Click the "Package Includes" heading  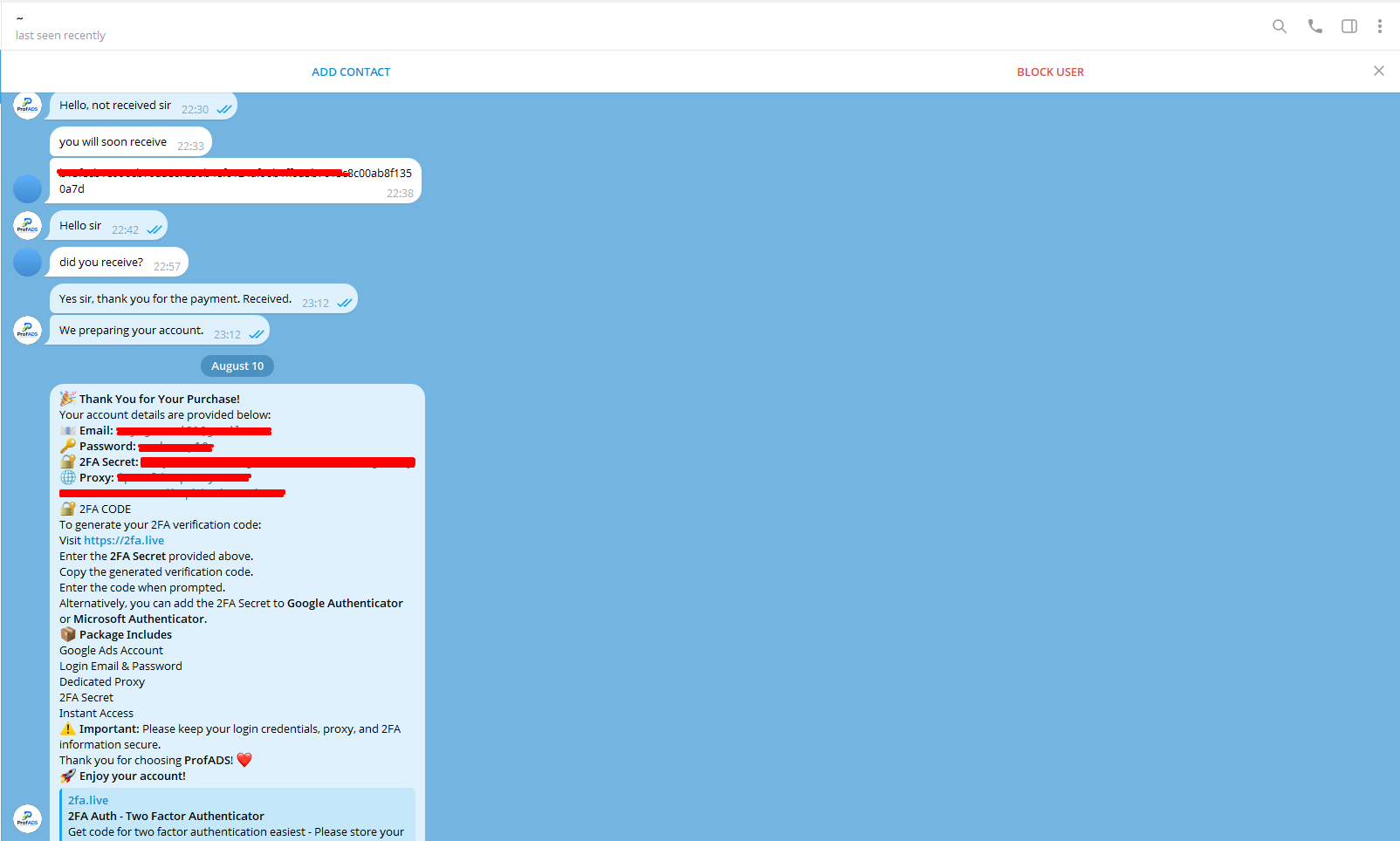(x=126, y=635)
